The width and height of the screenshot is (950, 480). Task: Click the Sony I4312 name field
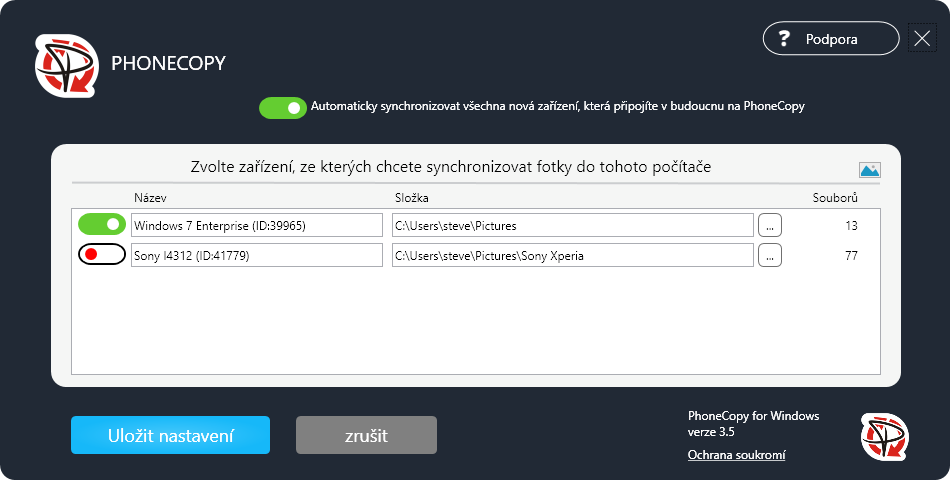(256, 256)
